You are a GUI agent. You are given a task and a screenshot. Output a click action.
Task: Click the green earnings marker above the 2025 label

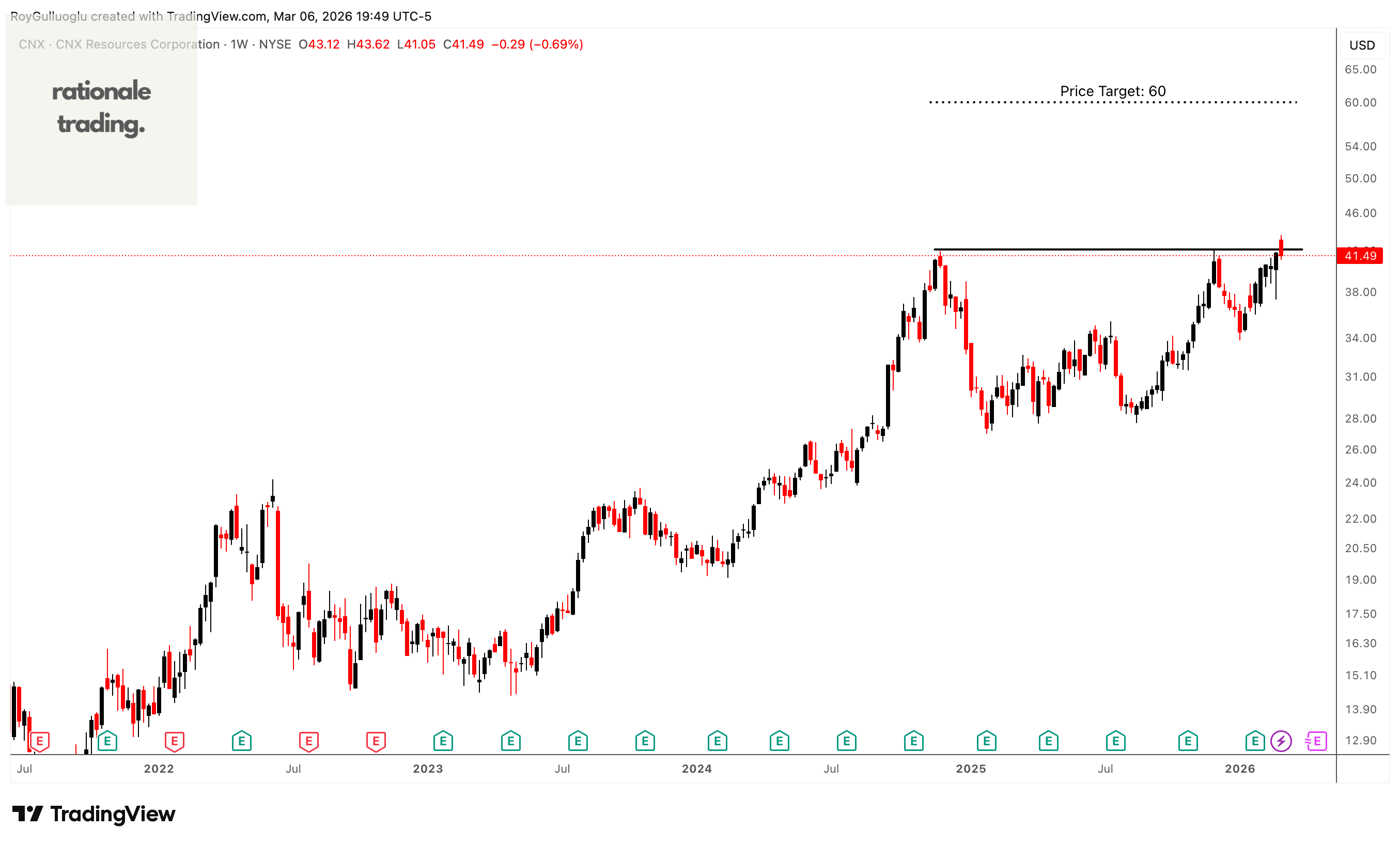click(986, 741)
